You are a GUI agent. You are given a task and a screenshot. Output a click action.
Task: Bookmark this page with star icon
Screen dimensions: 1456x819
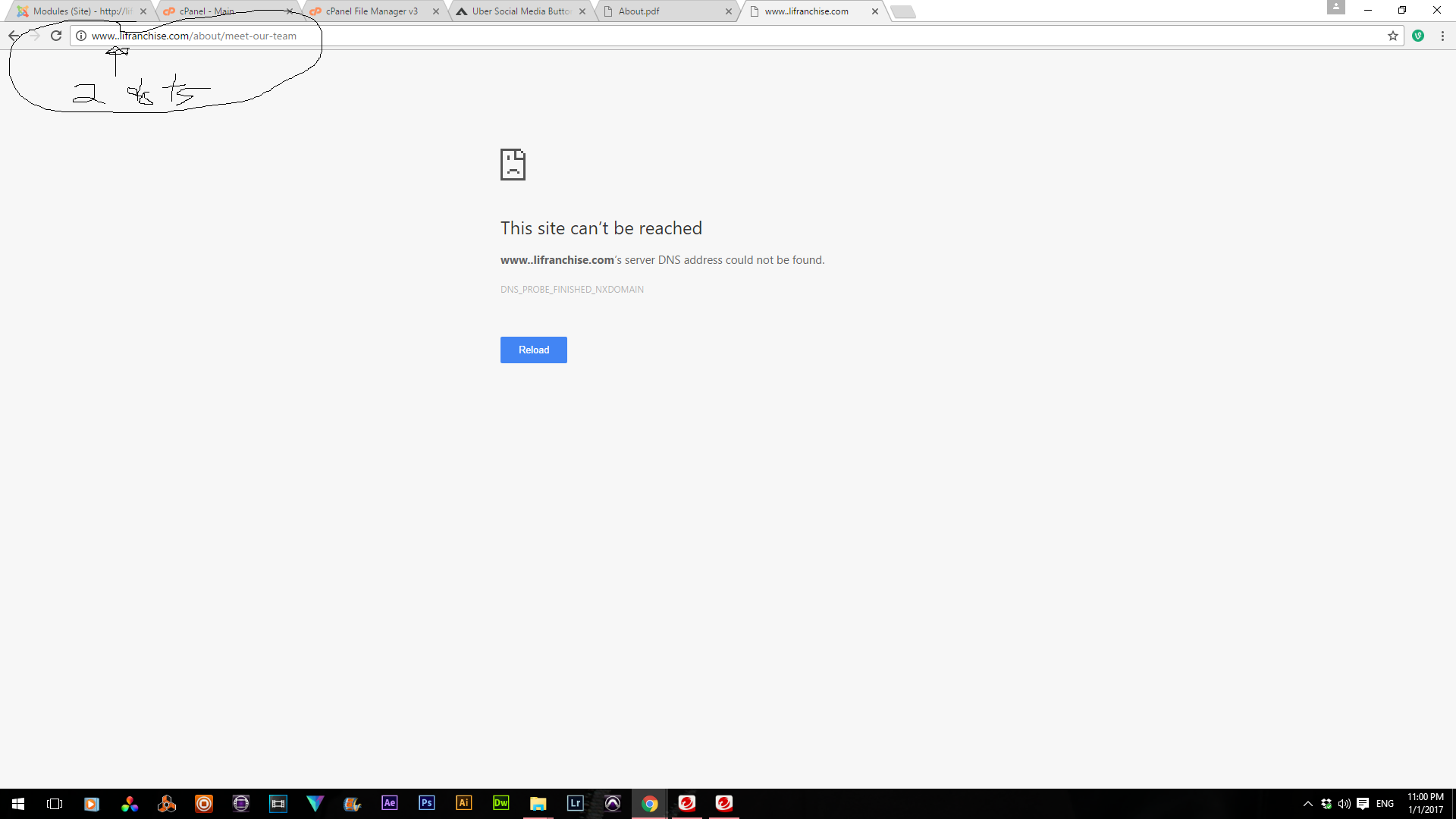(x=1392, y=36)
